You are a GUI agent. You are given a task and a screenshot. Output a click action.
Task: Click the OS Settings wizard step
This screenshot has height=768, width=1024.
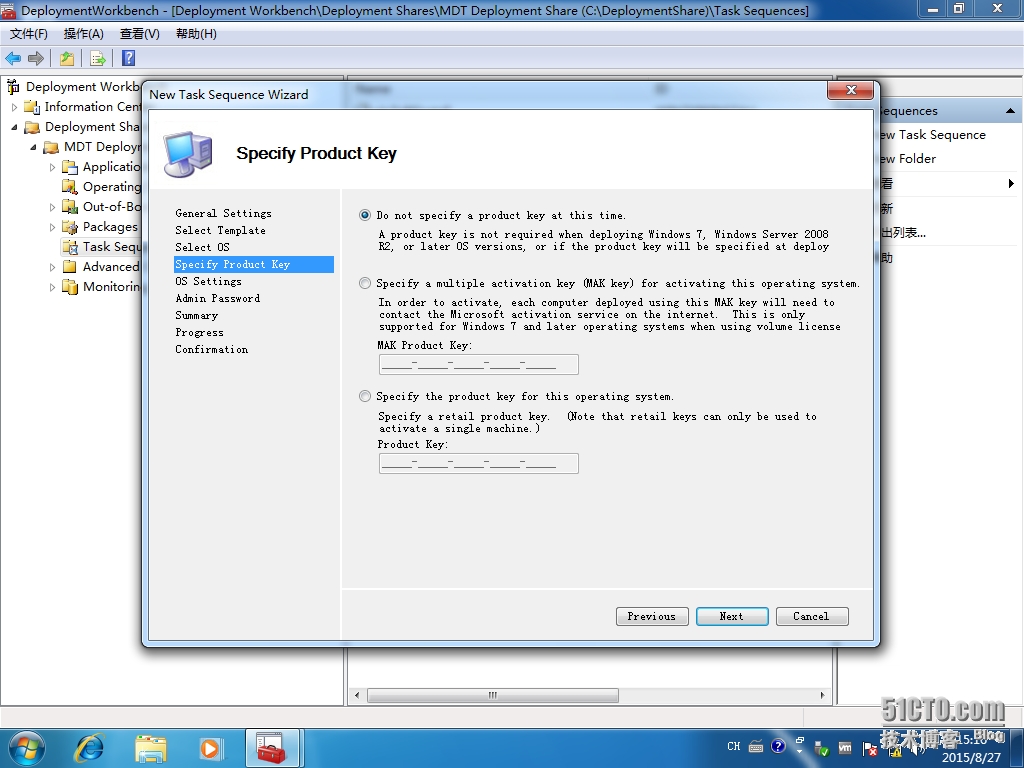pyautogui.click(x=208, y=281)
